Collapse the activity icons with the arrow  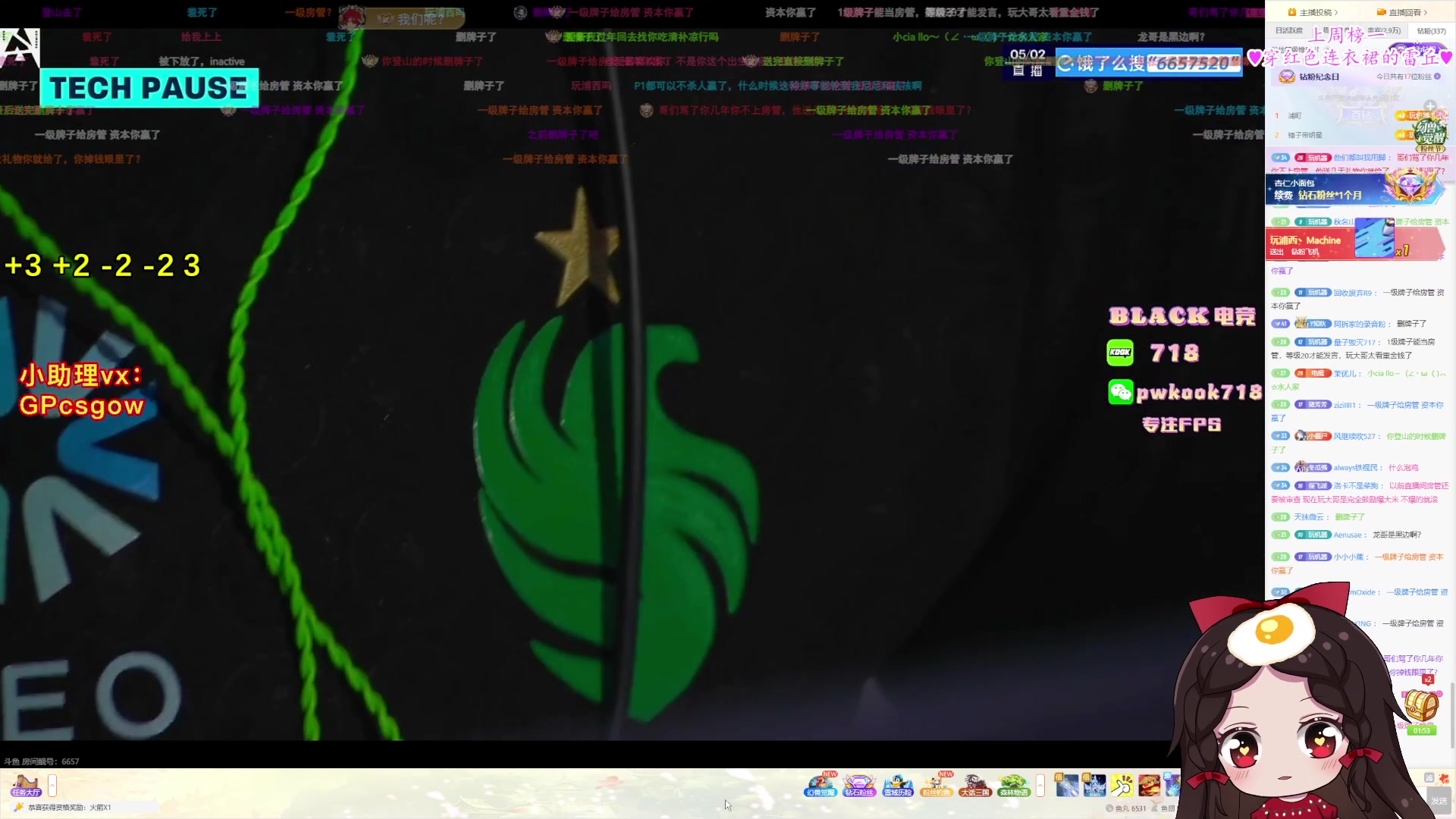coord(1040,785)
